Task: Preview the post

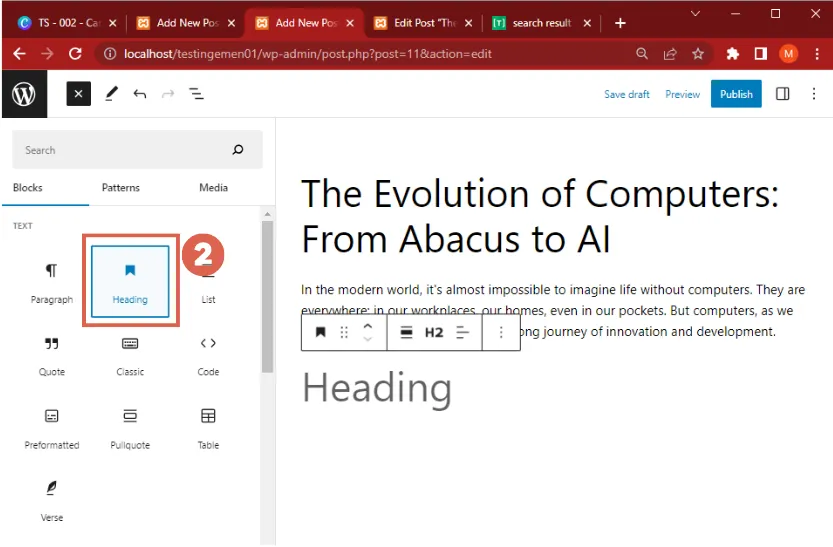Action: pos(682,95)
